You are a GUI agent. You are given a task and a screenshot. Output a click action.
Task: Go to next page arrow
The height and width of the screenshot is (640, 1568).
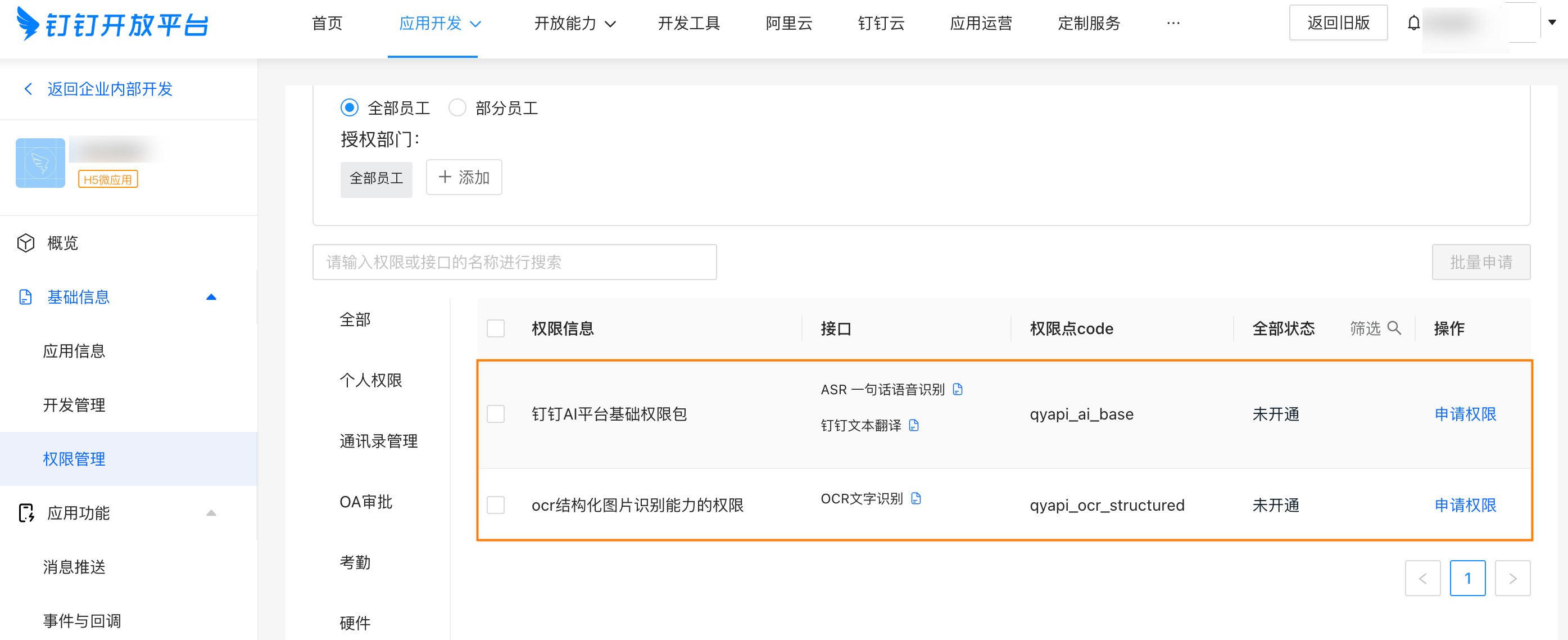[1512, 578]
